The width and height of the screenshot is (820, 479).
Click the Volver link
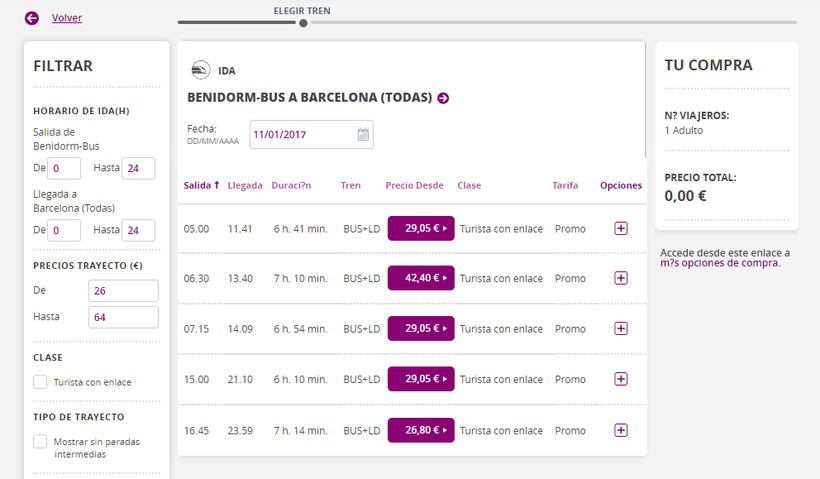click(x=67, y=18)
